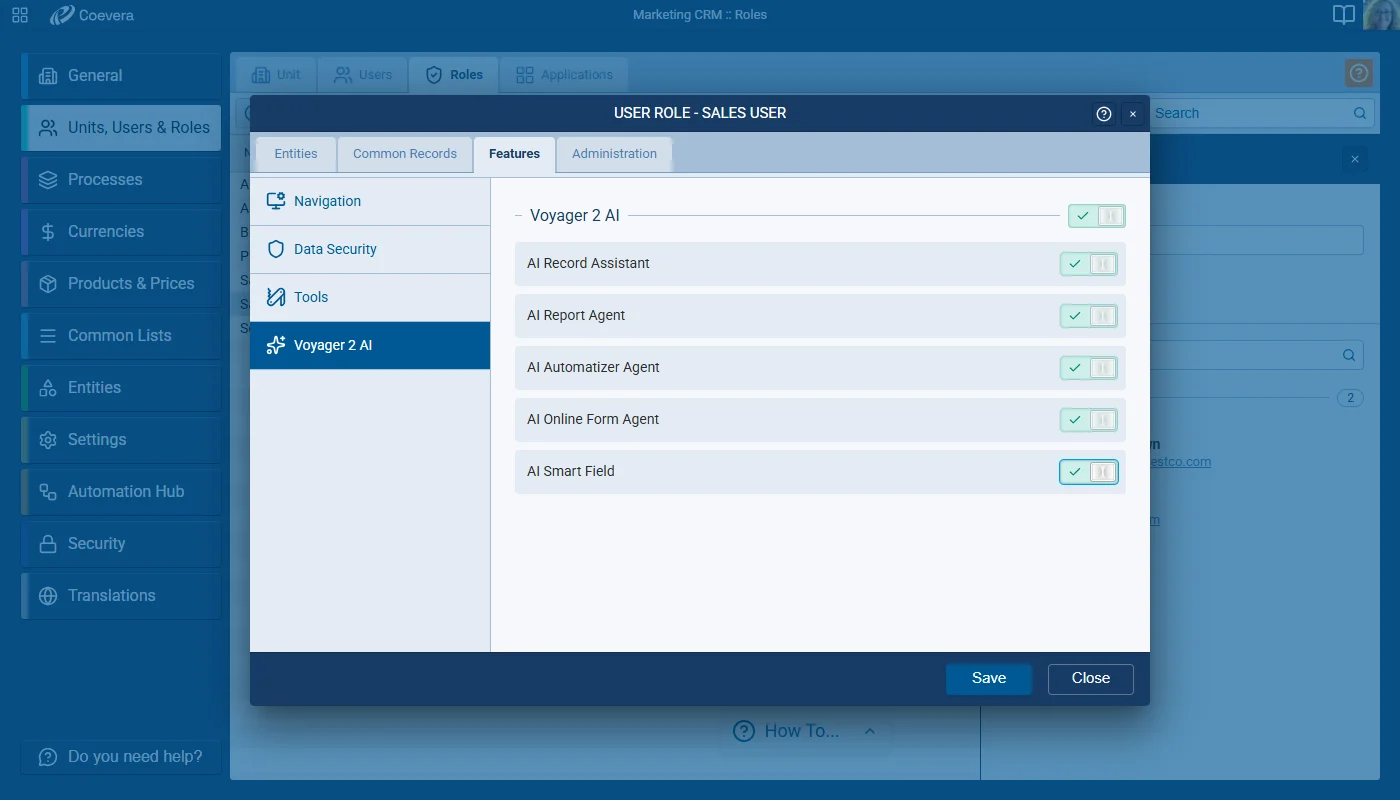Open the user profile avatar
The image size is (1400, 800).
click(x=1381, y=15)
